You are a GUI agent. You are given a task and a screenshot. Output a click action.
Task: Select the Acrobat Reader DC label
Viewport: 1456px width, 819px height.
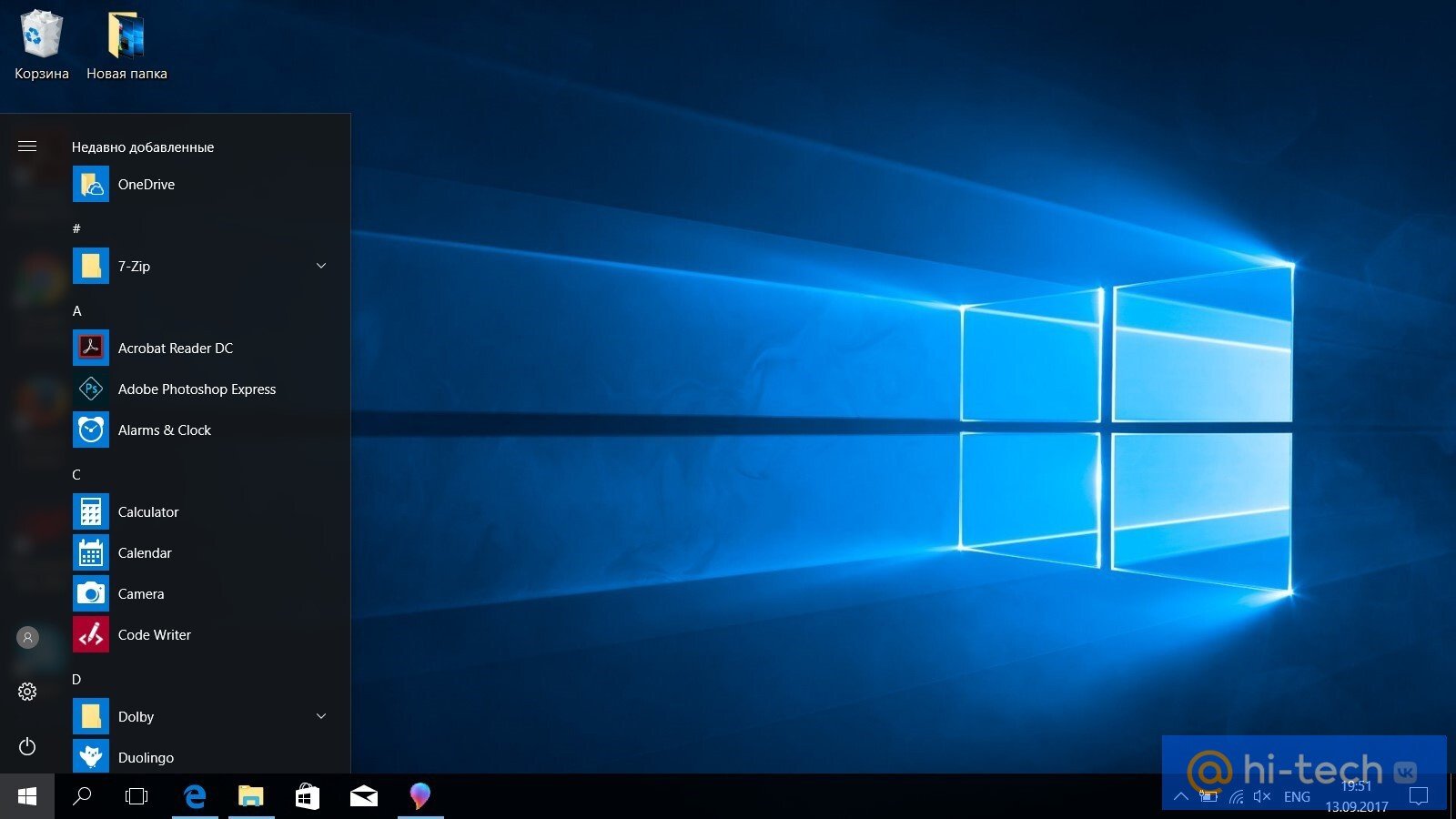click(x=176, y=348)
